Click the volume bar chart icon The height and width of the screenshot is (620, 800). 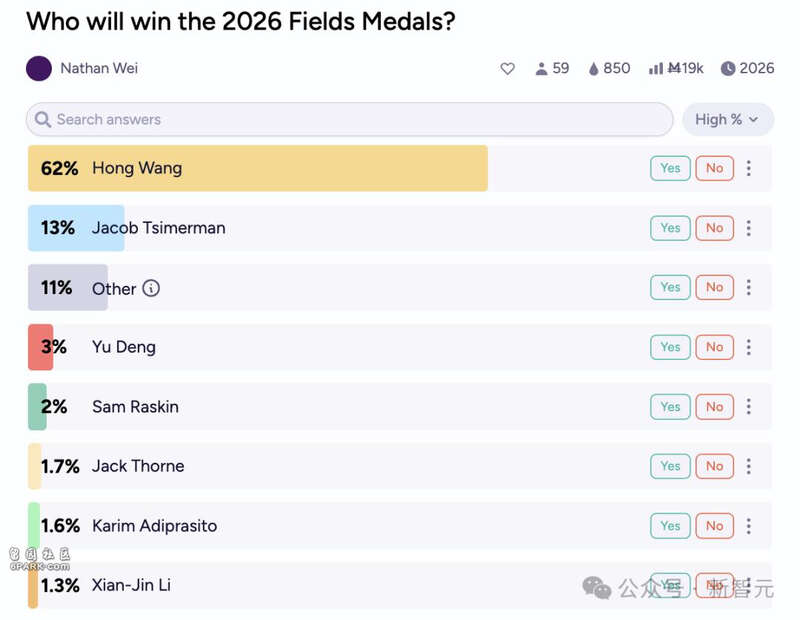656,69
